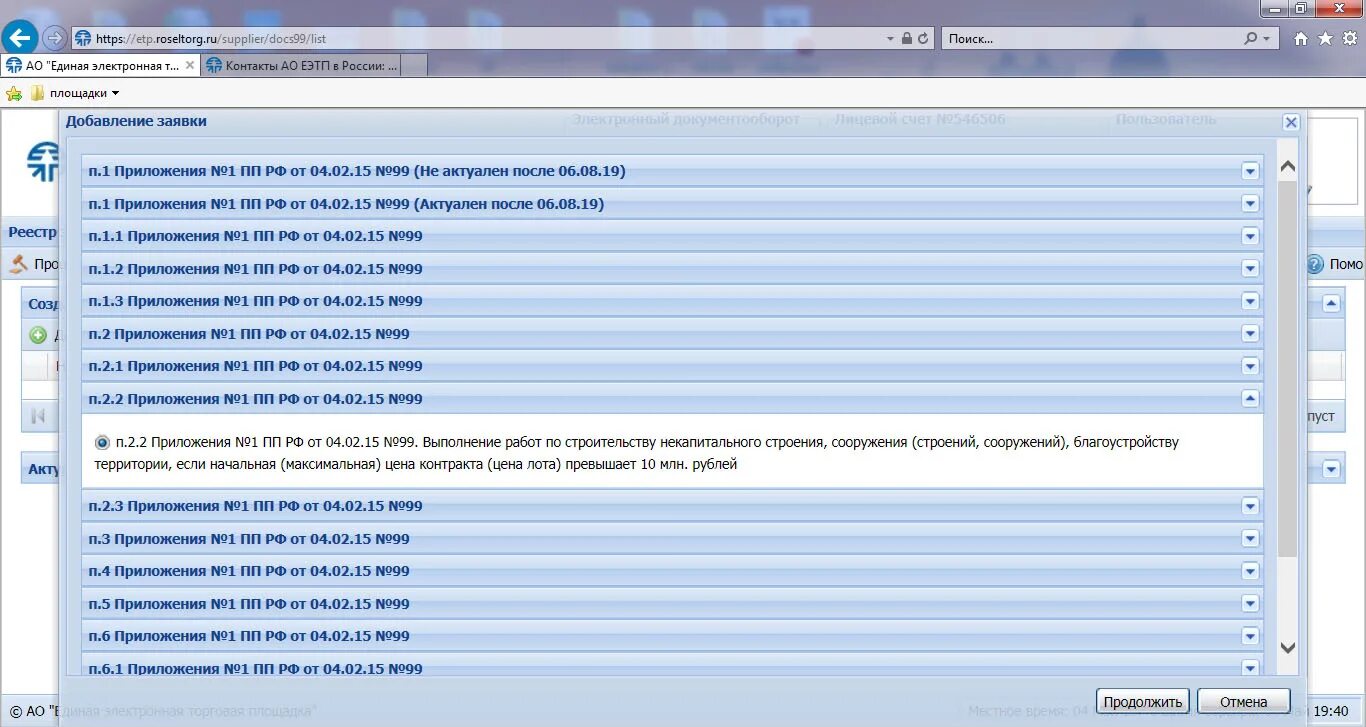Expand background 'Акту' panel arrow
This screenshot has height=727, width=1366.
point(1331,468)
